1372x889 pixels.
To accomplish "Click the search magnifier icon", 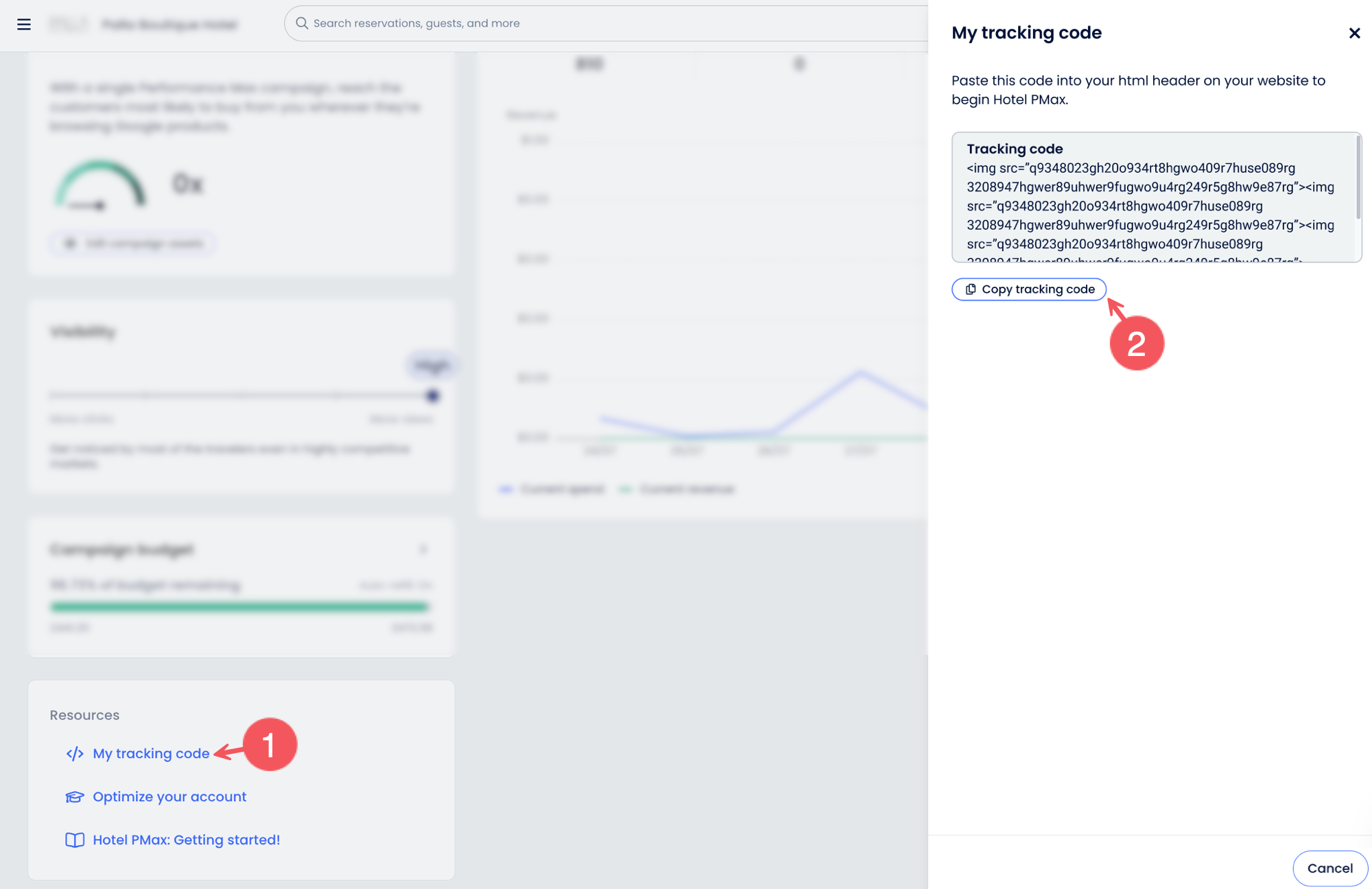I will point(302,23).
